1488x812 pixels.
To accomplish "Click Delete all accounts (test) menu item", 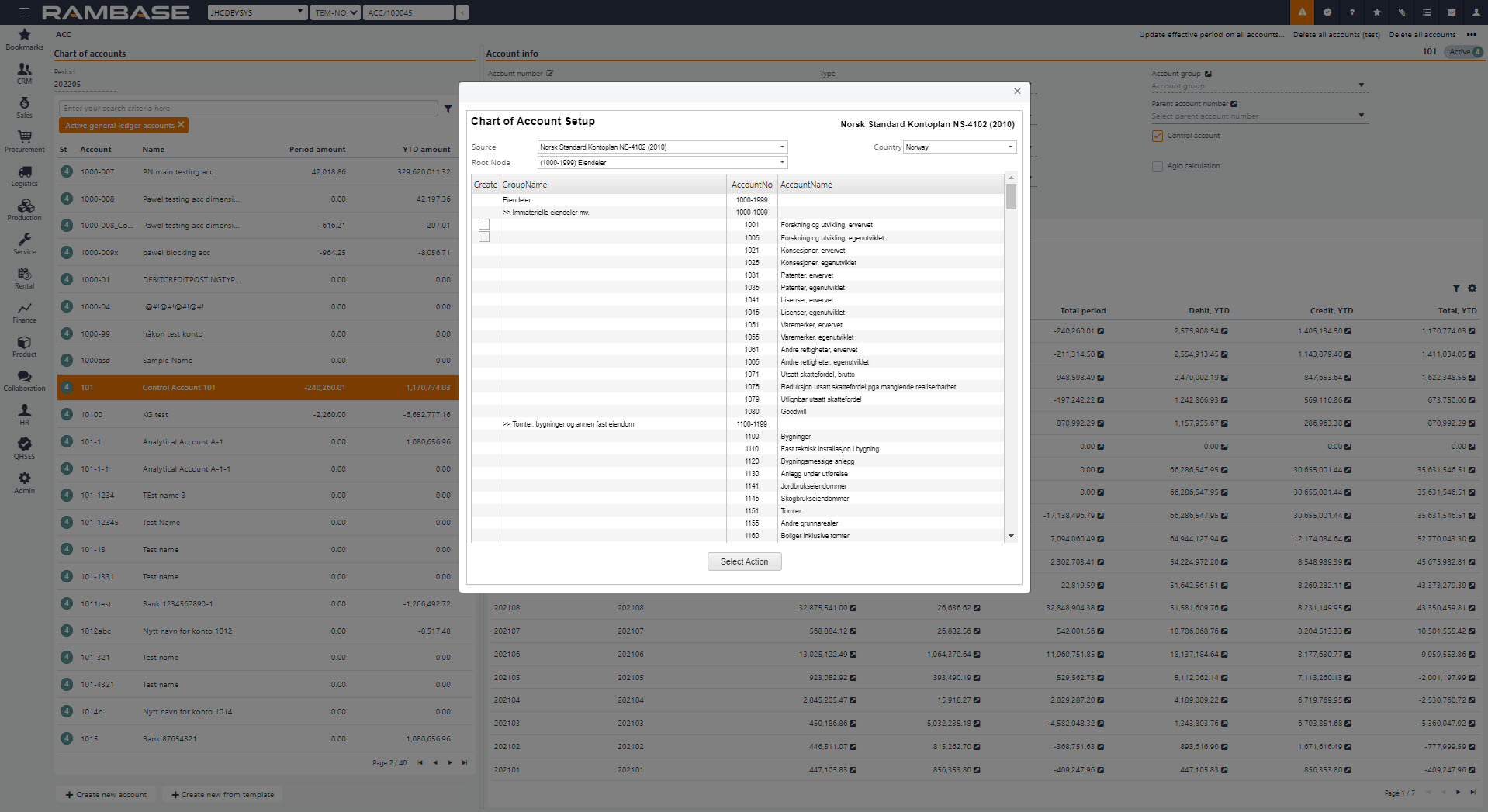I will pyautogui.click(x=1336, y=35).
